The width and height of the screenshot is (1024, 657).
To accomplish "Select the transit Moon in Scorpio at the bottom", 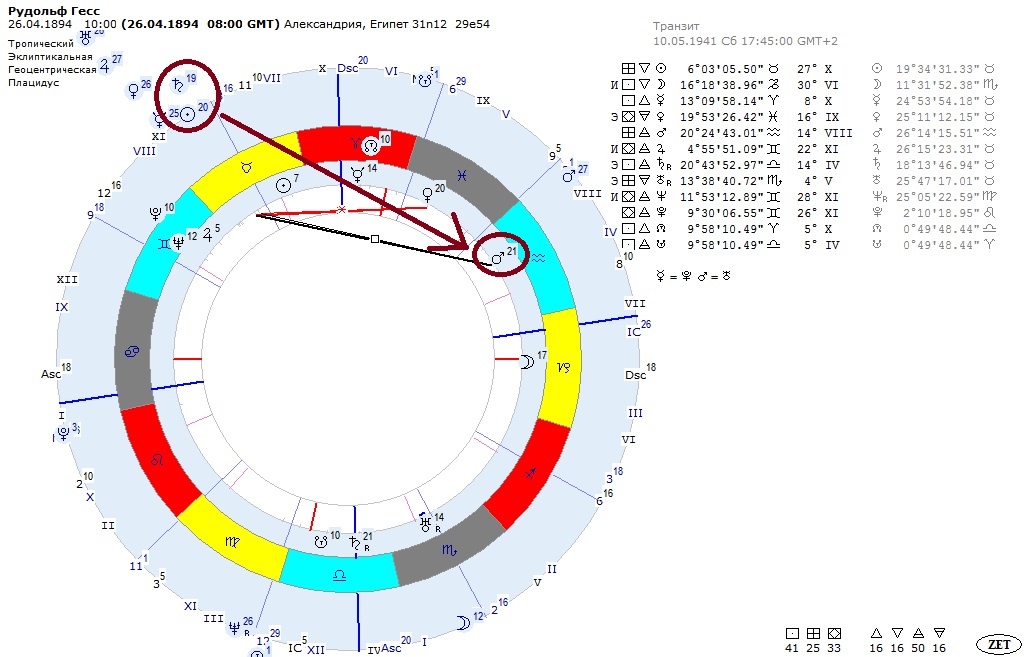I will click(x=463, y=623).
